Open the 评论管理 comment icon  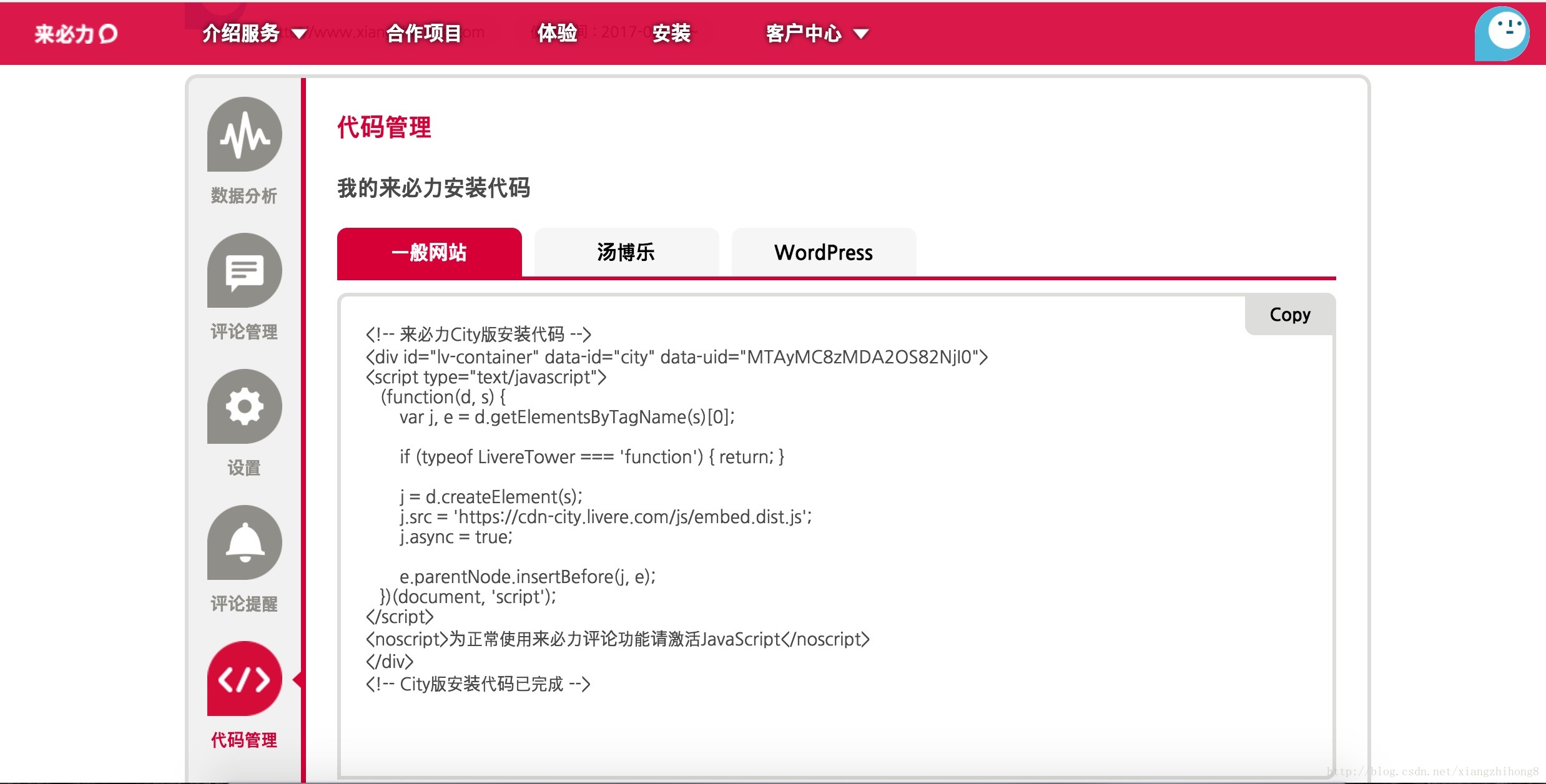click(x=244, y=270)
